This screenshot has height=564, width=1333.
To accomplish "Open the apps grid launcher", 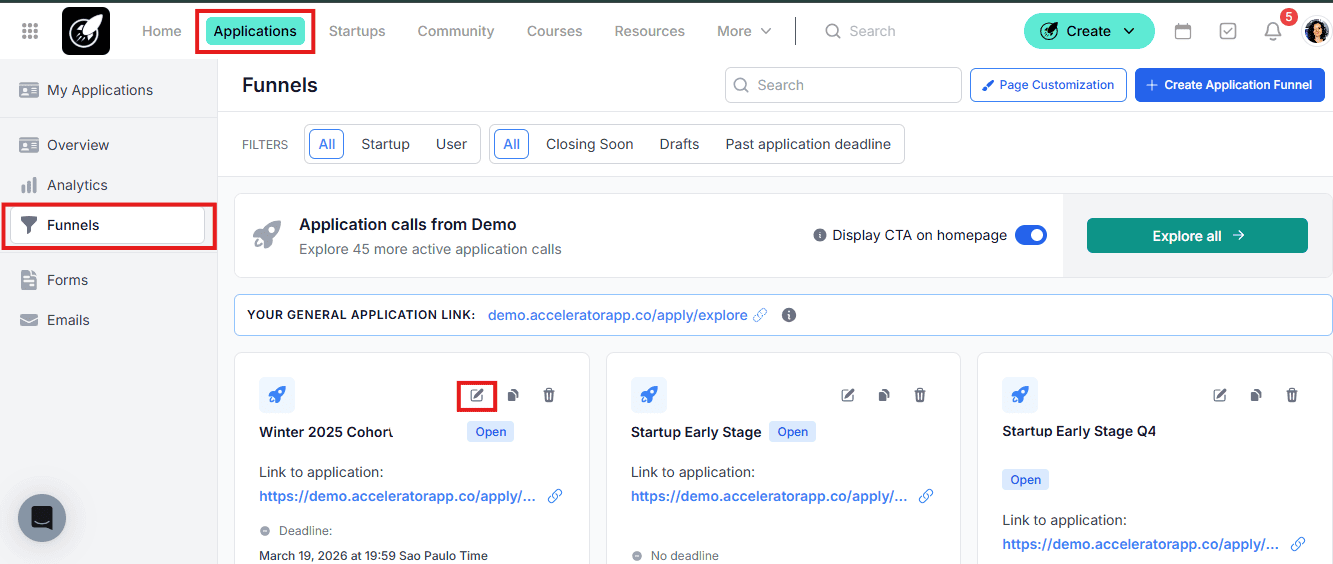I will (30, 31).
